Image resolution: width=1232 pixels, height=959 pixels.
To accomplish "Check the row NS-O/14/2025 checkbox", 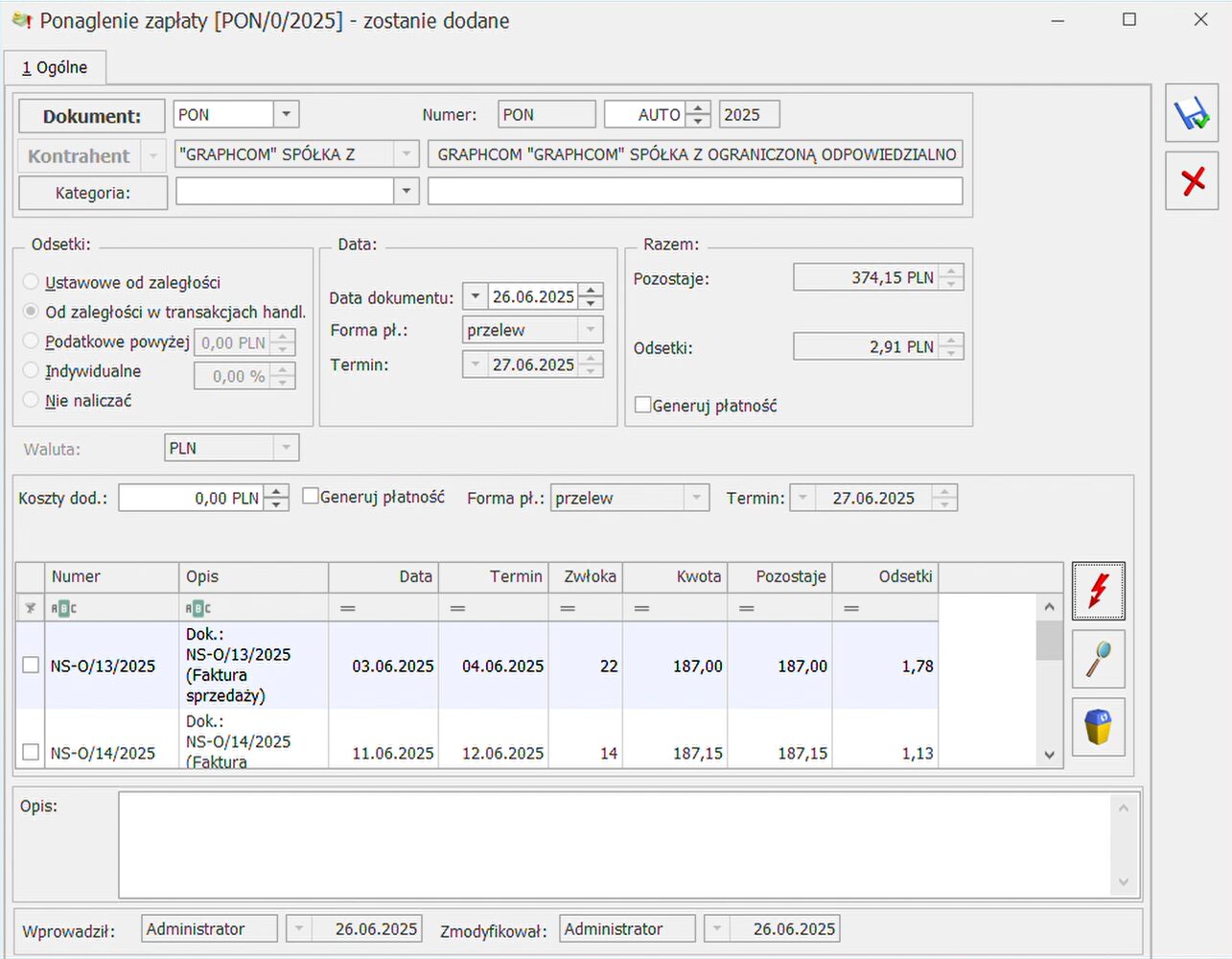I will click(x=31, y=753).
